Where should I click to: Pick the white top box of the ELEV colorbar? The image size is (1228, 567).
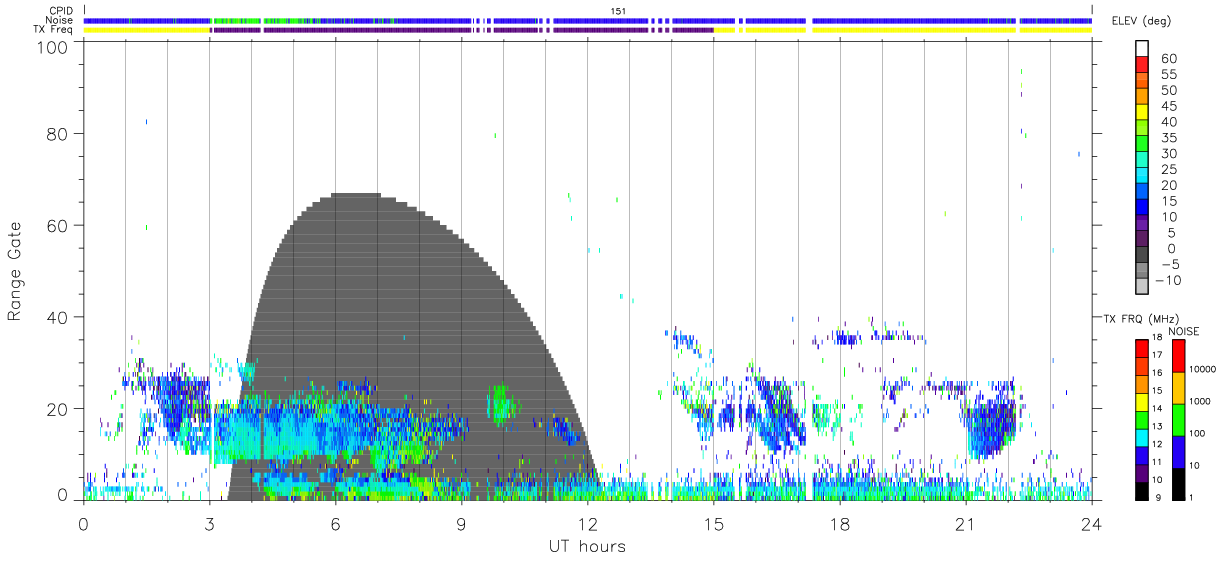click(1141, 49)
